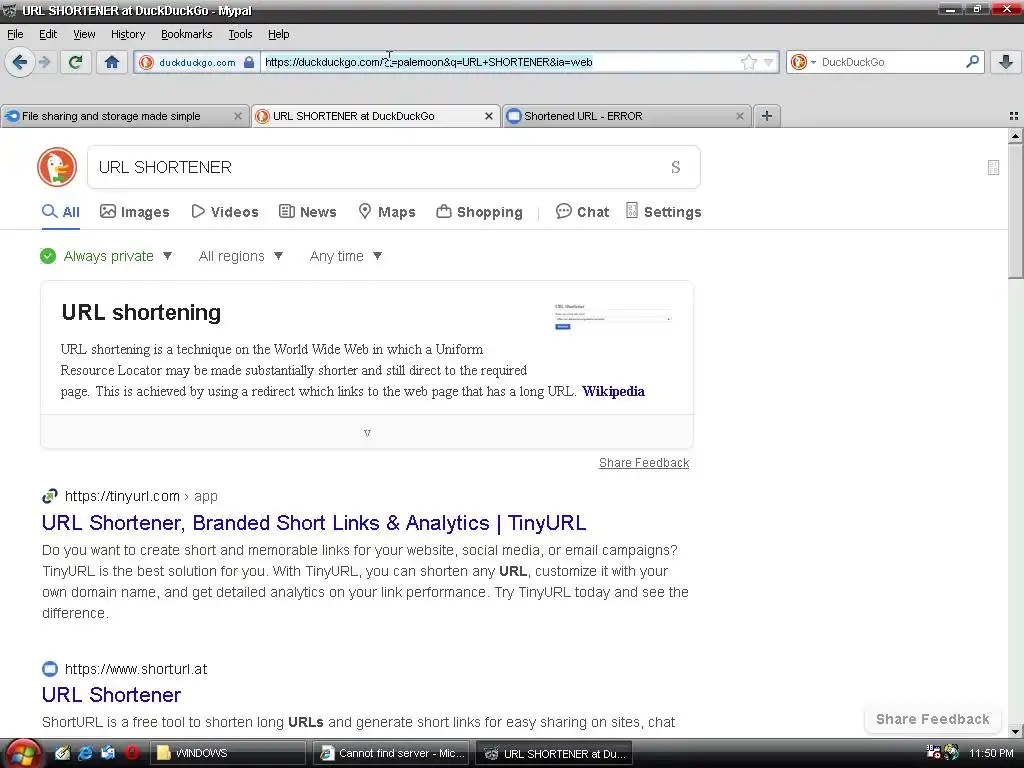Viewport: 1024px width, 768px height.
Task: Click the forward navigation arrow
Action: click(x=45, y=62)
